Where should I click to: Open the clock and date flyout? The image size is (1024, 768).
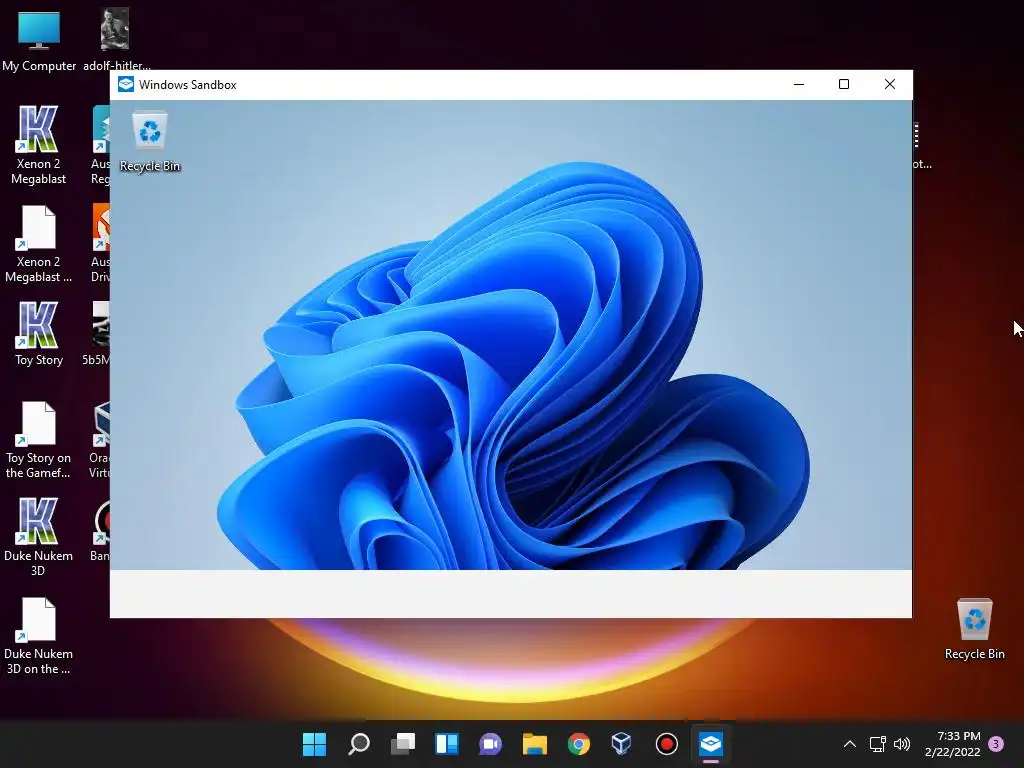pos(953,744)
